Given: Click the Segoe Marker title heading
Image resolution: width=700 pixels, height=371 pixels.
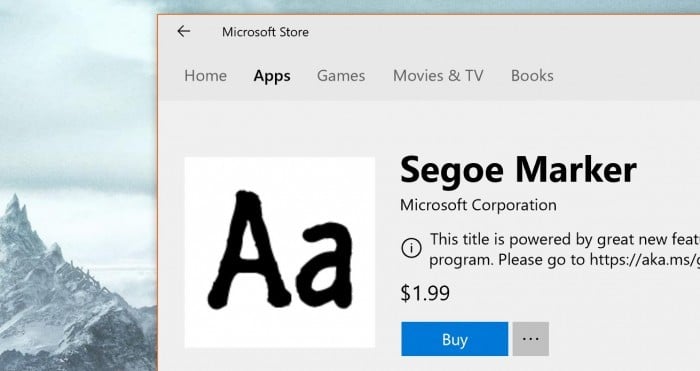Looking at the screenshot, I should [x=518, y=170].
